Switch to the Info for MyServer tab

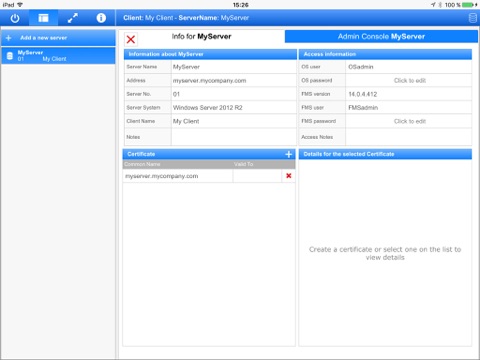[201, 37]
